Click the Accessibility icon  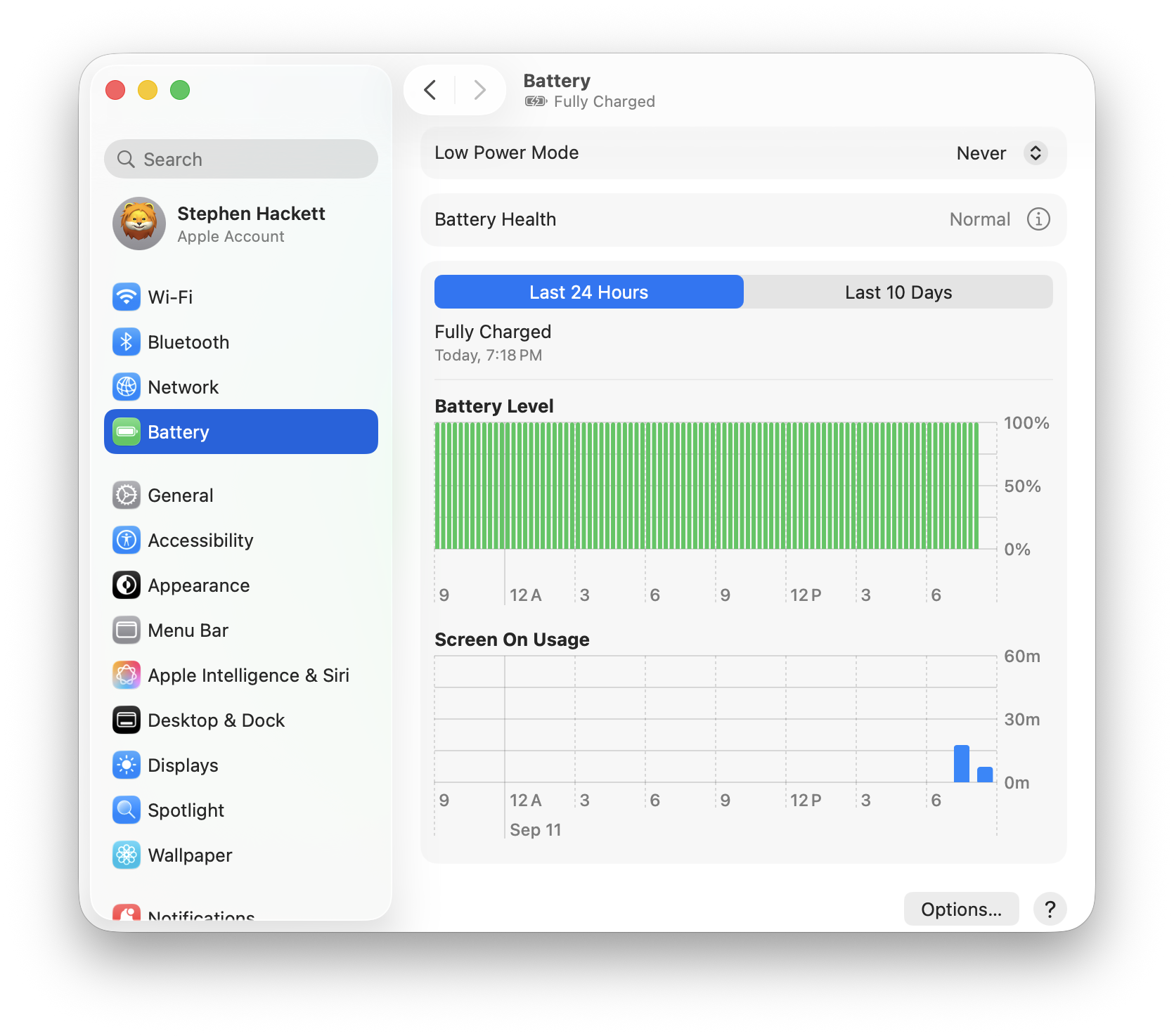(127, 540)
